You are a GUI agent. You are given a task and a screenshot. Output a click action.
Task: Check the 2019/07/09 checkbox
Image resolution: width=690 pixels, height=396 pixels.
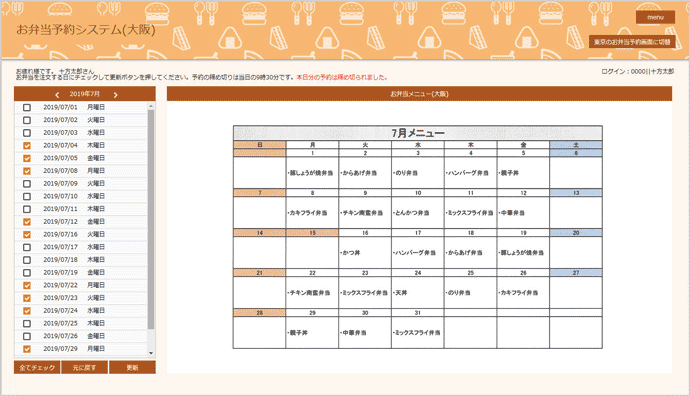coord(27,184)
